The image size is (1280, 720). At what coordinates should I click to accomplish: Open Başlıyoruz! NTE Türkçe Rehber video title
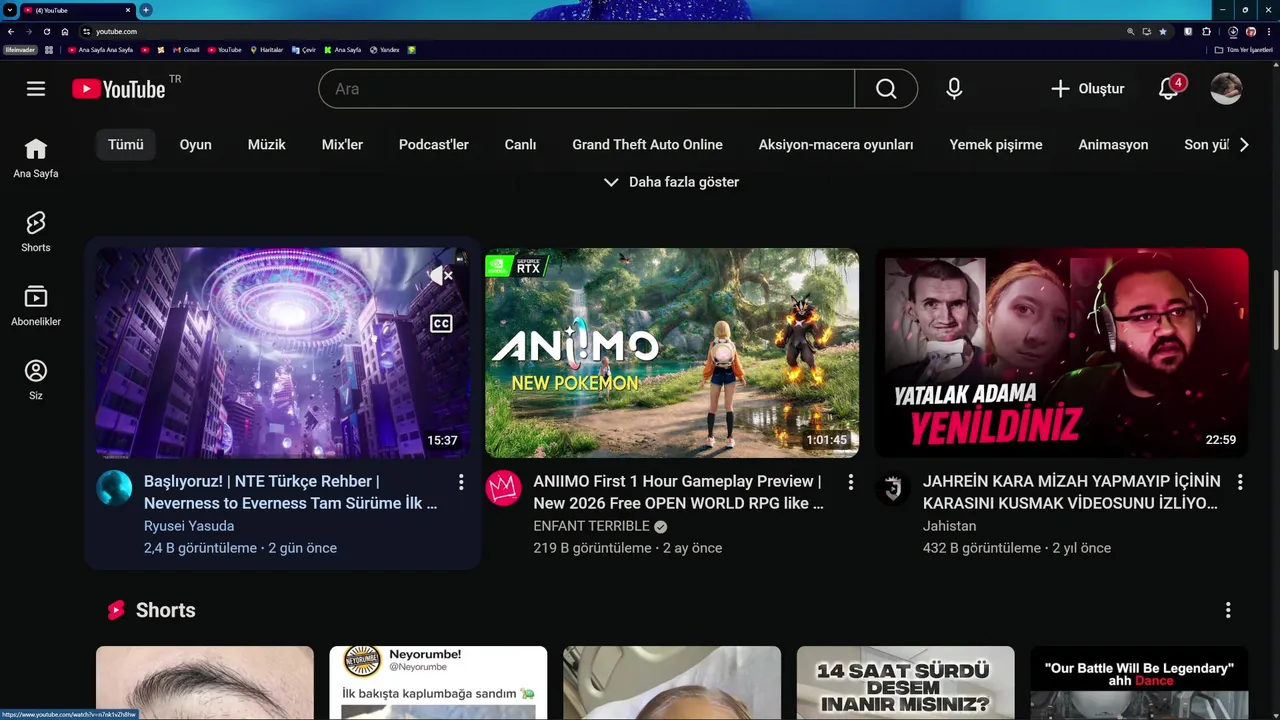290,492
